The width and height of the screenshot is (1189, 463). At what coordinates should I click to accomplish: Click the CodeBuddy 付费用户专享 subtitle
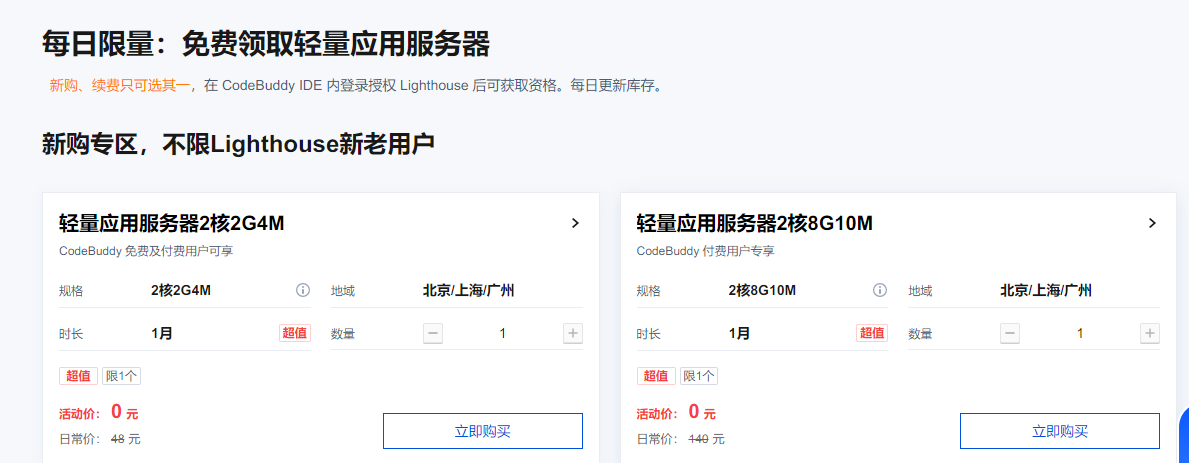tap(705, 251)
